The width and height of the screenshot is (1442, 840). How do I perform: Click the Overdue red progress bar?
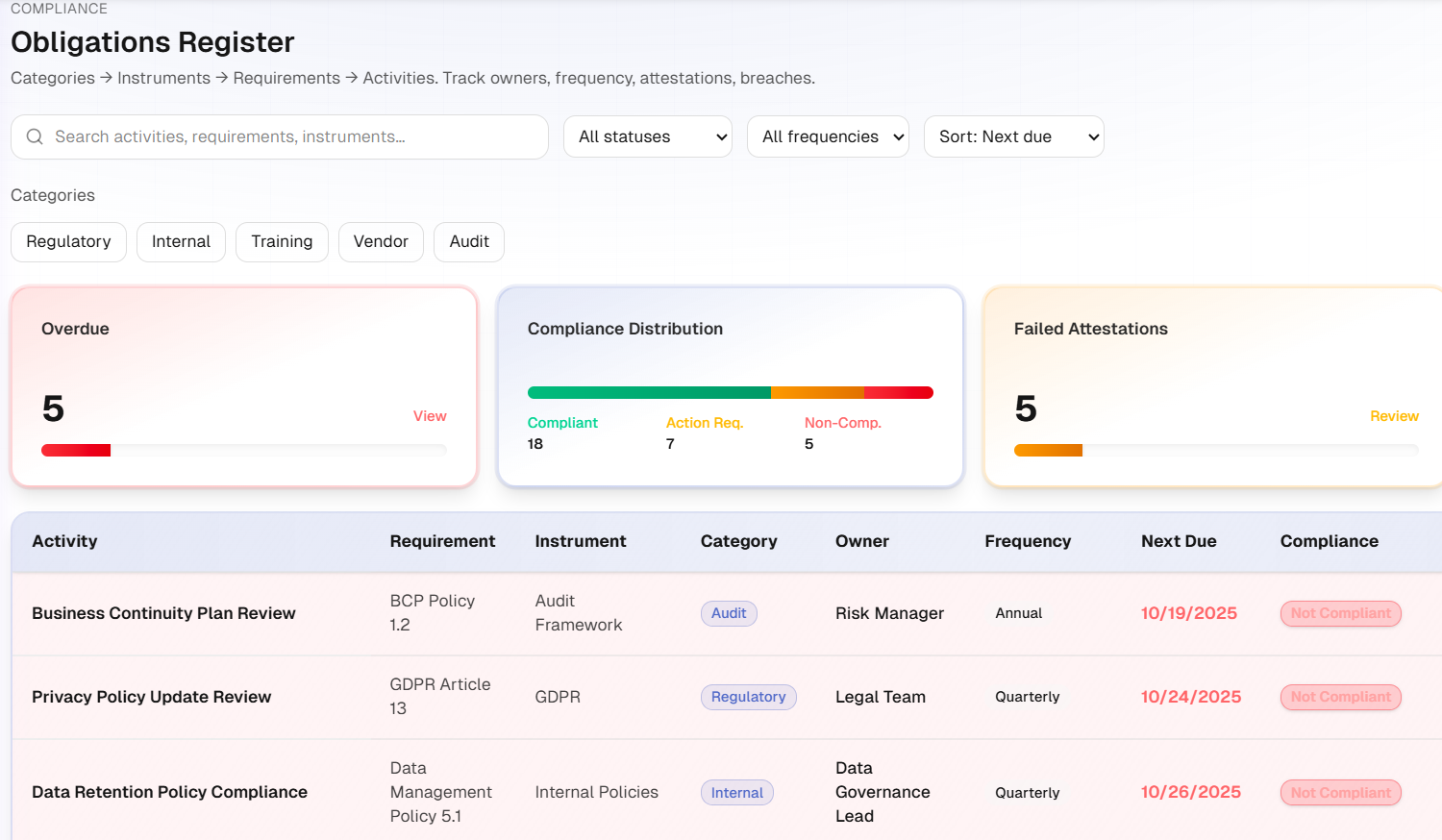pos(77,450)
